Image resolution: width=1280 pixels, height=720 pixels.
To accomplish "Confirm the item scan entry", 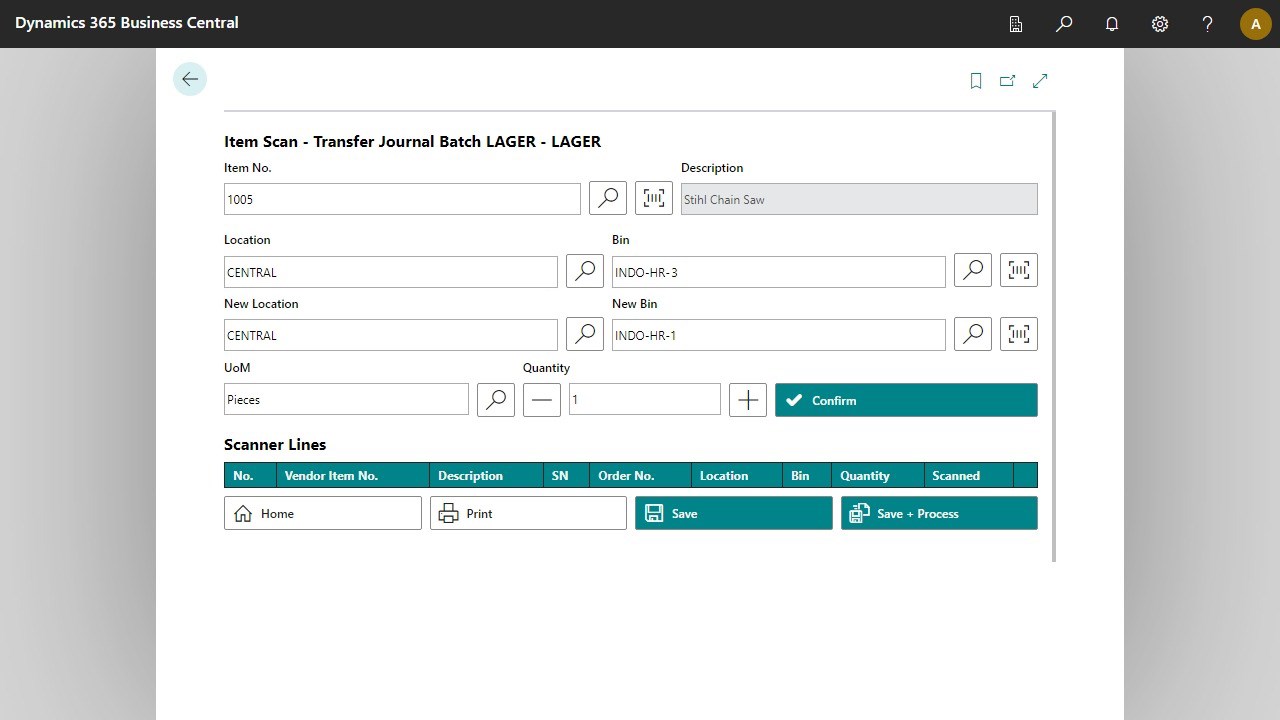I will coord(905,399).
